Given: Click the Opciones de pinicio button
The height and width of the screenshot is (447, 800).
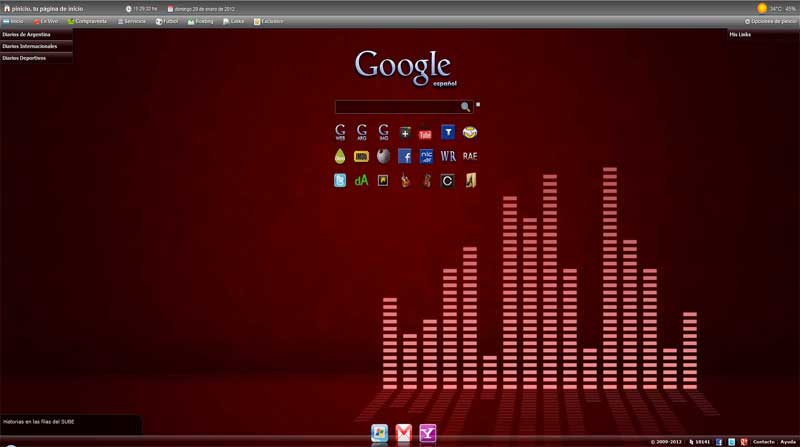Looking at the screenshot, I should click(x=770, y=21).
